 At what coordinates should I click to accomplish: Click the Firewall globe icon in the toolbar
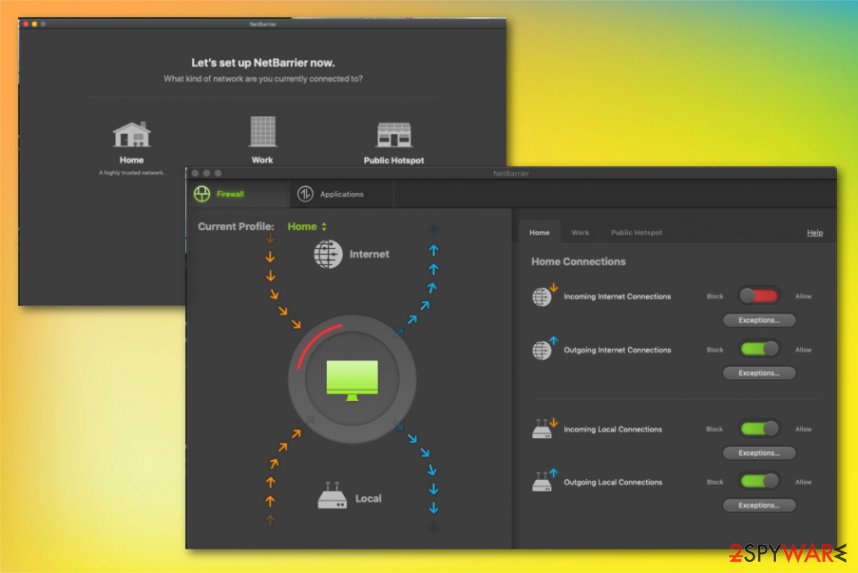(x=202, y=194)
